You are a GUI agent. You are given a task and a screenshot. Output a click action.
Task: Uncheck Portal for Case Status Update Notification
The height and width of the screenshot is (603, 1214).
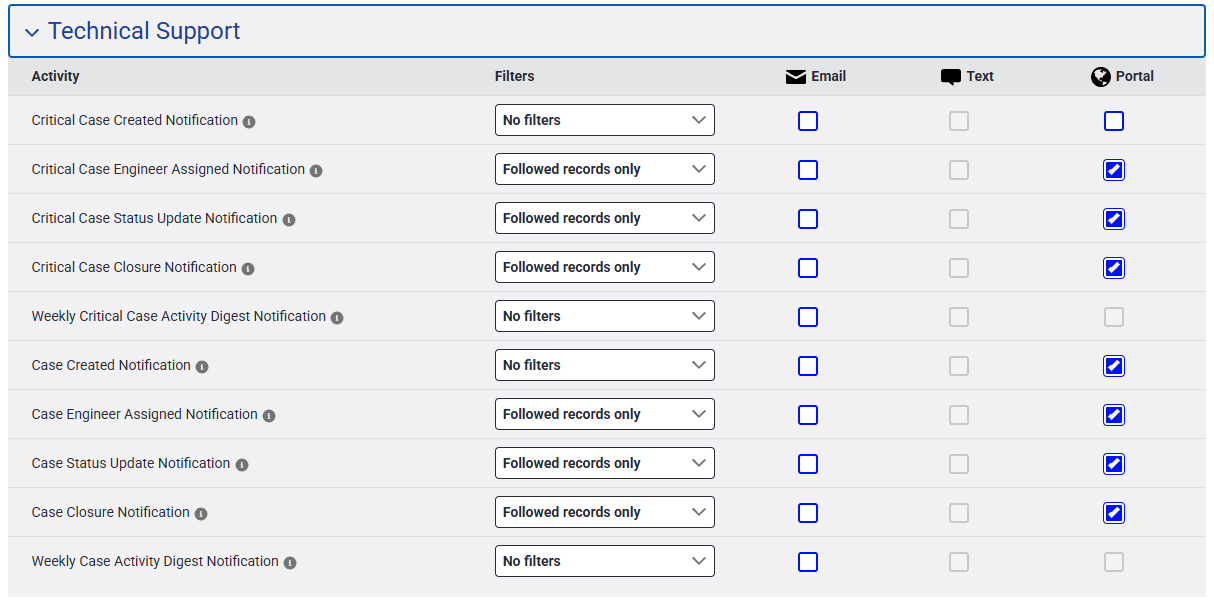[1114, 464]
